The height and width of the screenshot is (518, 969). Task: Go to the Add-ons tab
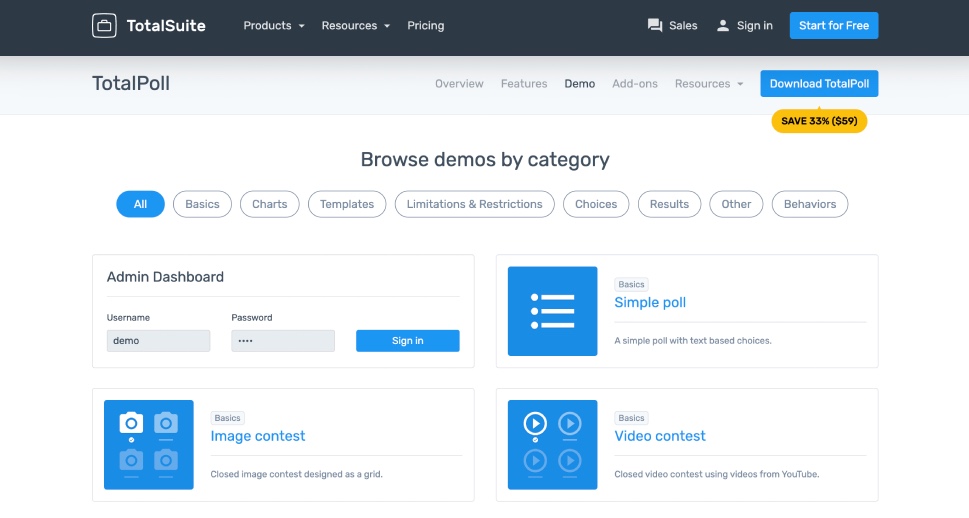tap(635, 84)
